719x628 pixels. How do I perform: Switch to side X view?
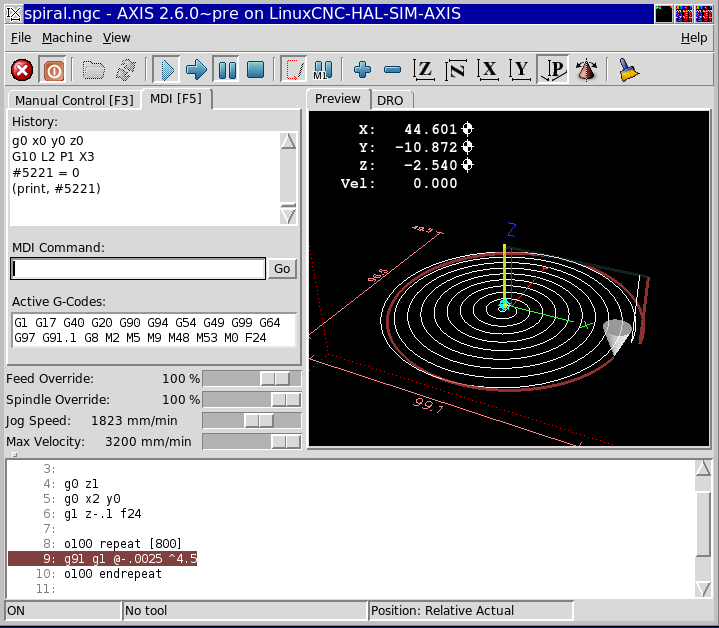[x=488, y=71]
